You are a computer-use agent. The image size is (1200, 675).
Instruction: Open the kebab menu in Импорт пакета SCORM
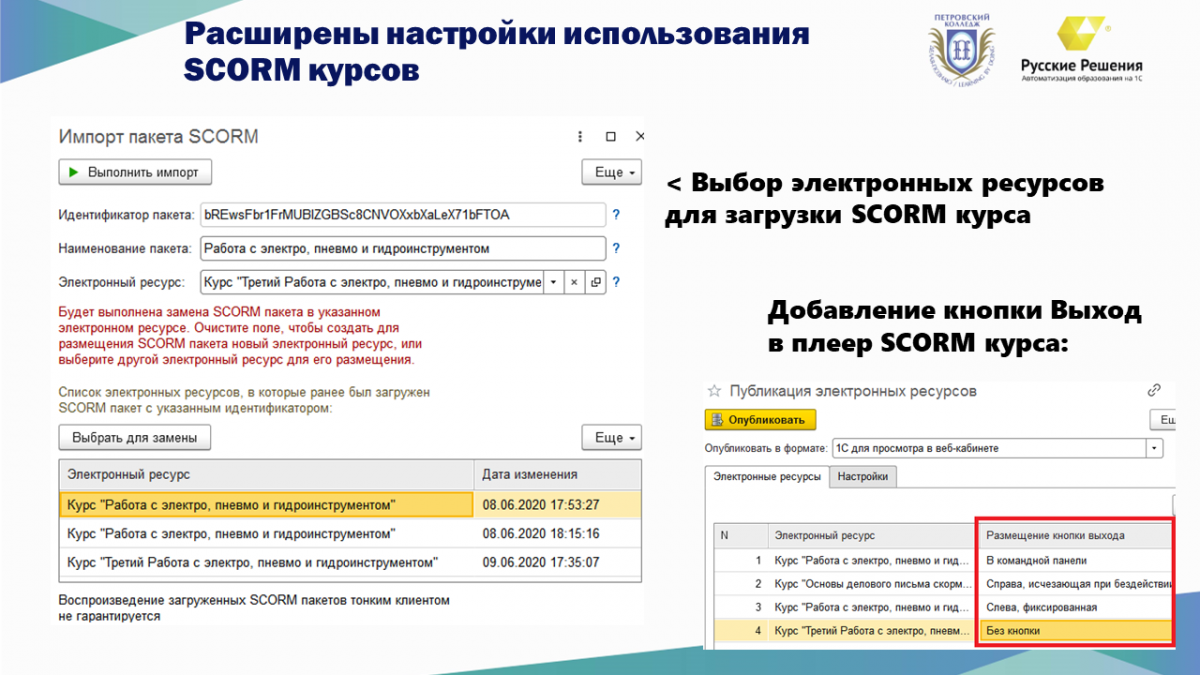tap(580, 137)
